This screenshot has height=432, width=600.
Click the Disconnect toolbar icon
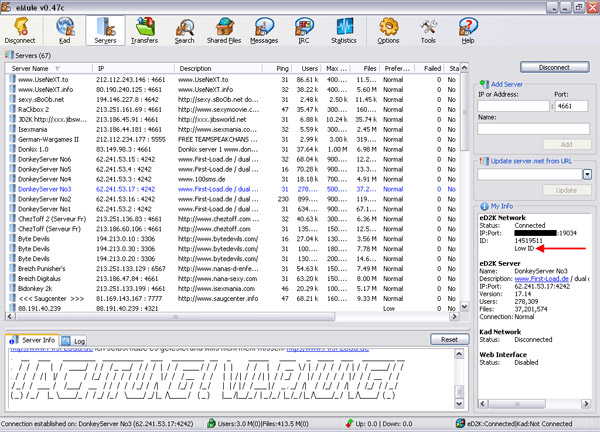[19, 28]
